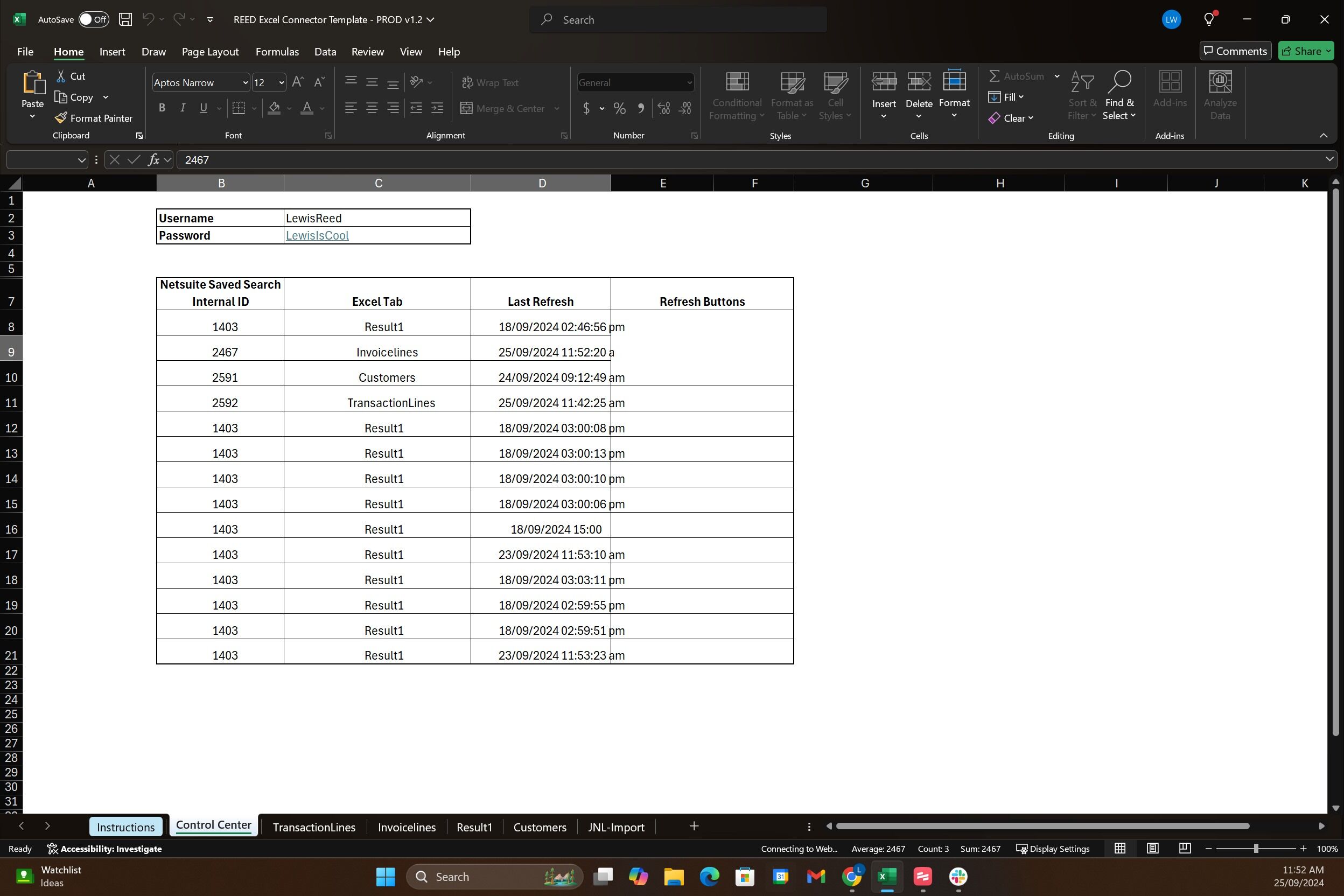
Task: Expand the Name Box dropdown
Action: pos(81,160)
